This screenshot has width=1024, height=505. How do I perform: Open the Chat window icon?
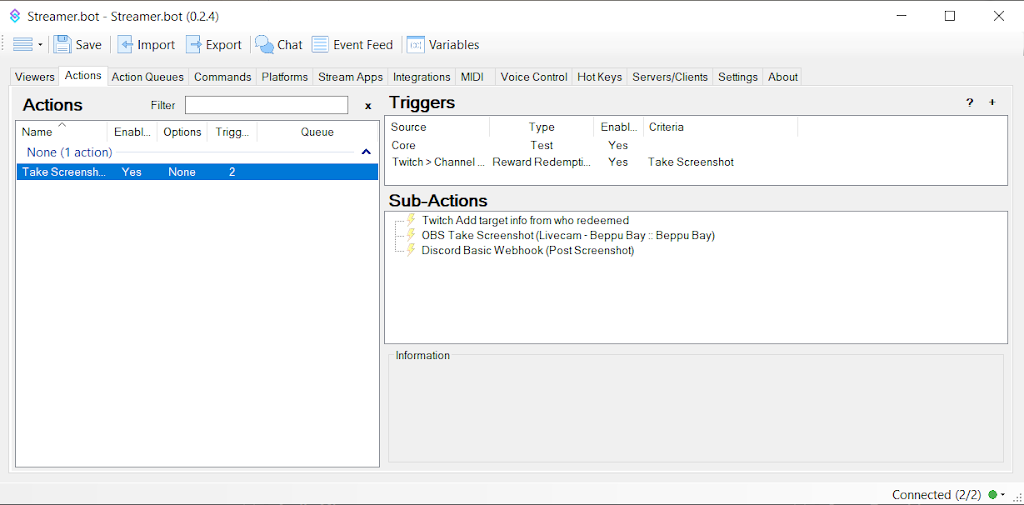click(265, 45)
